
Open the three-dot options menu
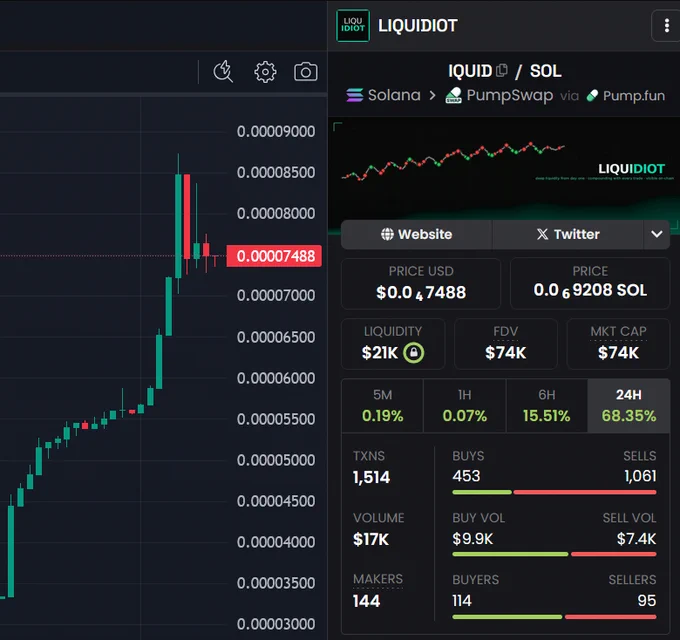pos(667,26)
